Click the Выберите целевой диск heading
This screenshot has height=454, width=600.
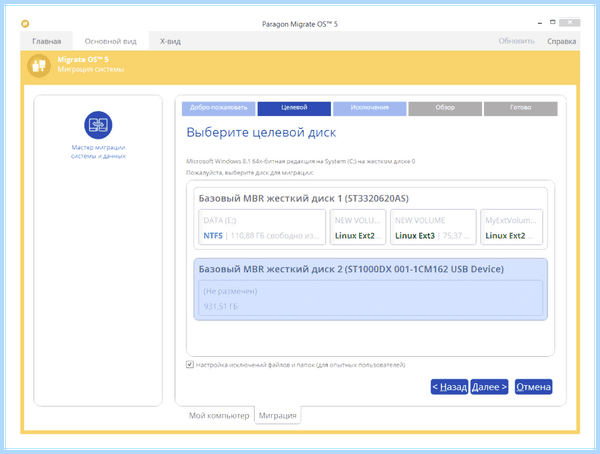(x=261, y=132)
